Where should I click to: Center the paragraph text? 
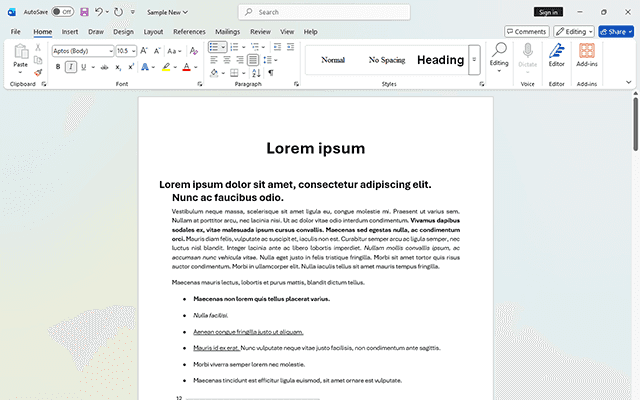coord(227,60)
